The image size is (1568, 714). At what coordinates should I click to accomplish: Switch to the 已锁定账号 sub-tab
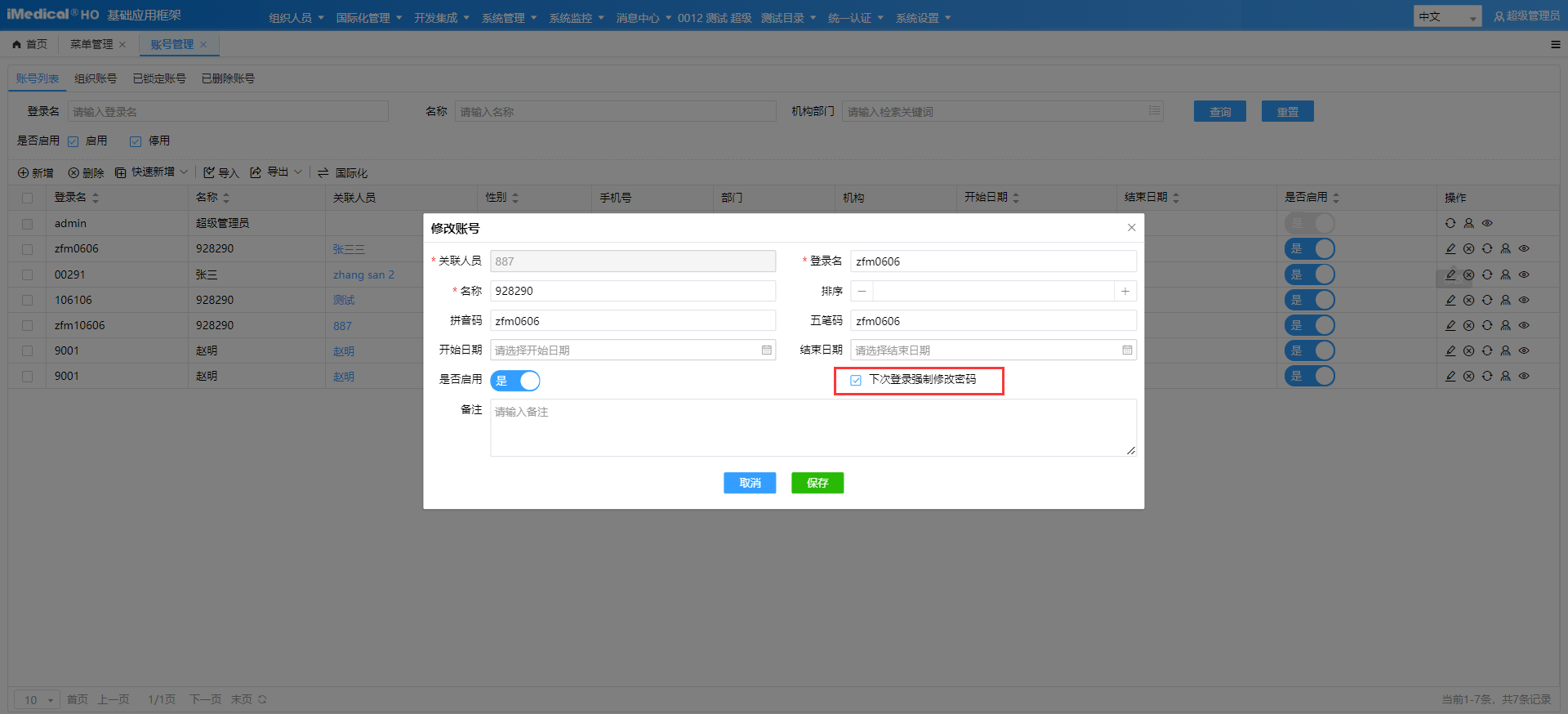click(x=159, y=78)
